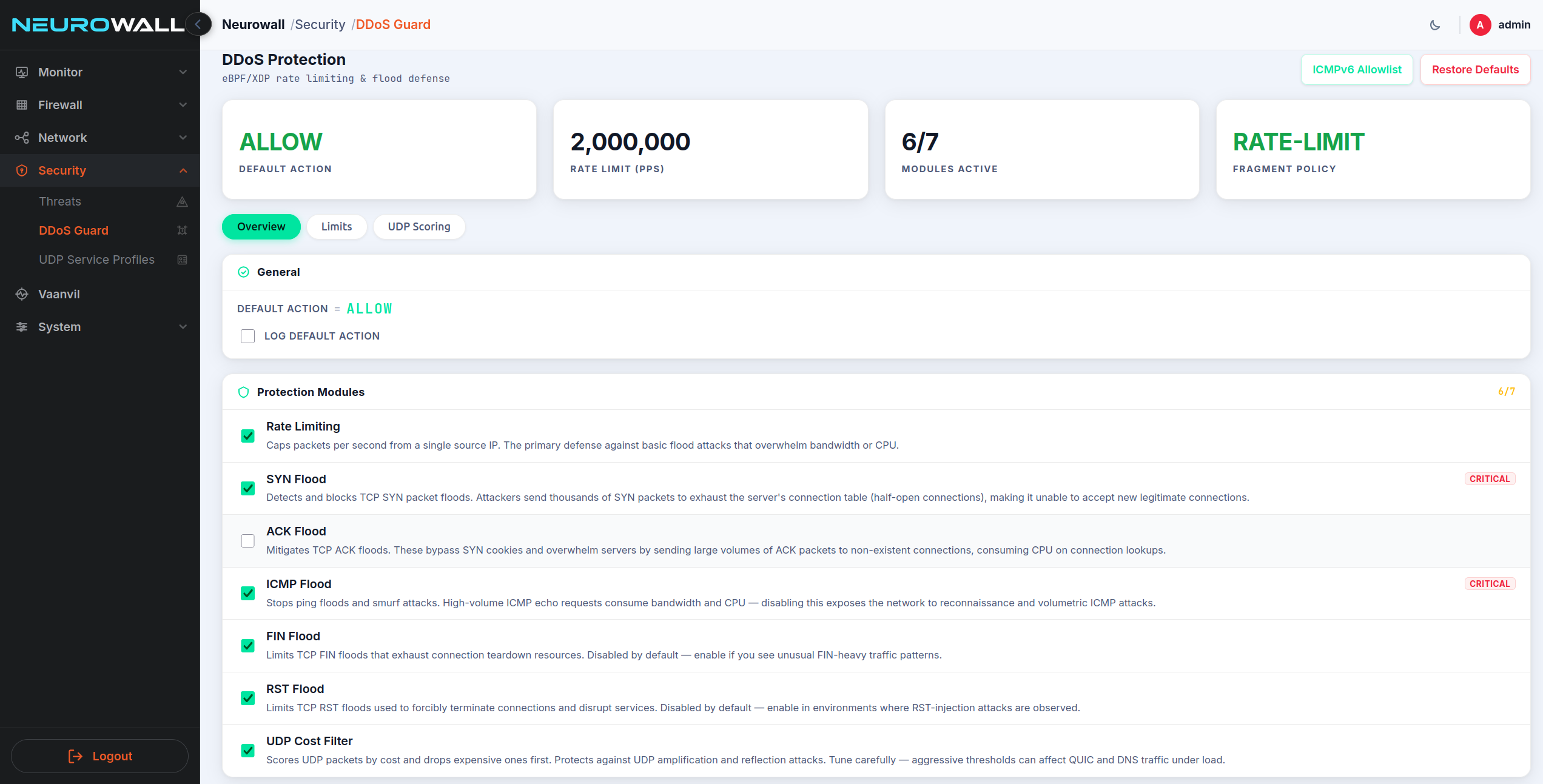The image size is (1543, 784).
Task: Click the admin username text
Action: [1514, 25]
